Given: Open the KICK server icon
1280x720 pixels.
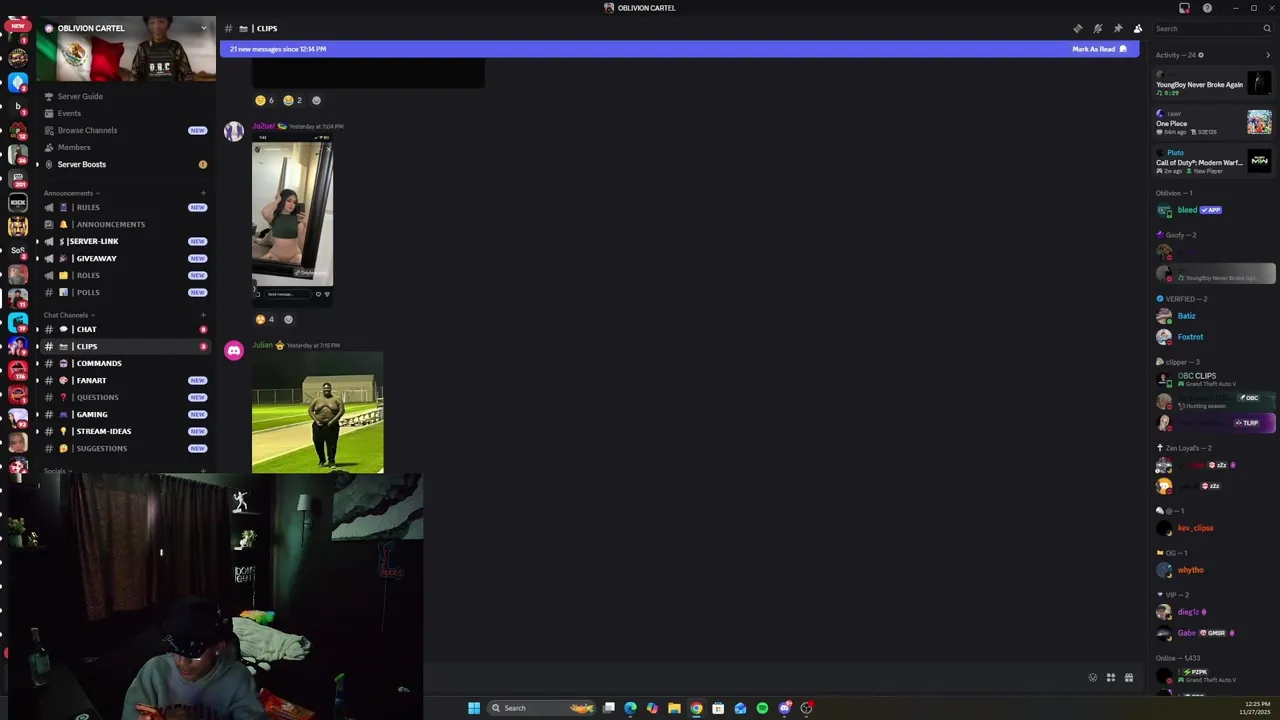Looking at the screenshot, I should pos(18,202).
